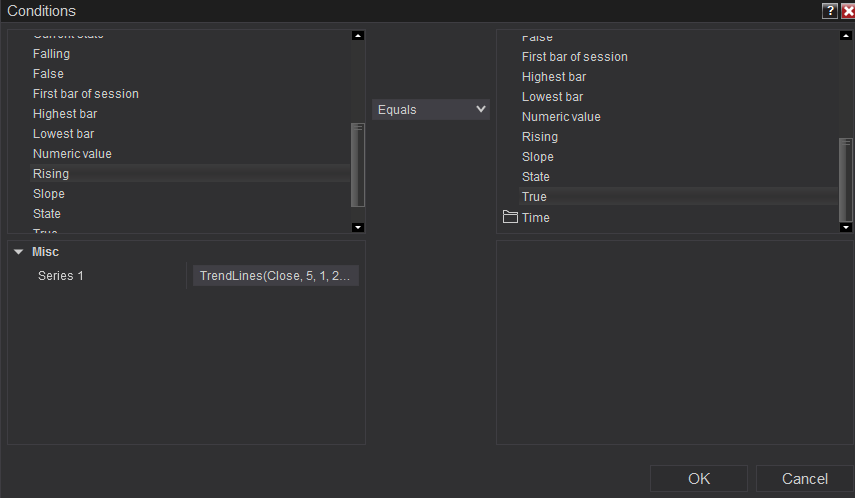This screenshot has width=855, height=498.
Task: Collapse the Misc section
Action: pyautogui.click(x=18, y=252)
